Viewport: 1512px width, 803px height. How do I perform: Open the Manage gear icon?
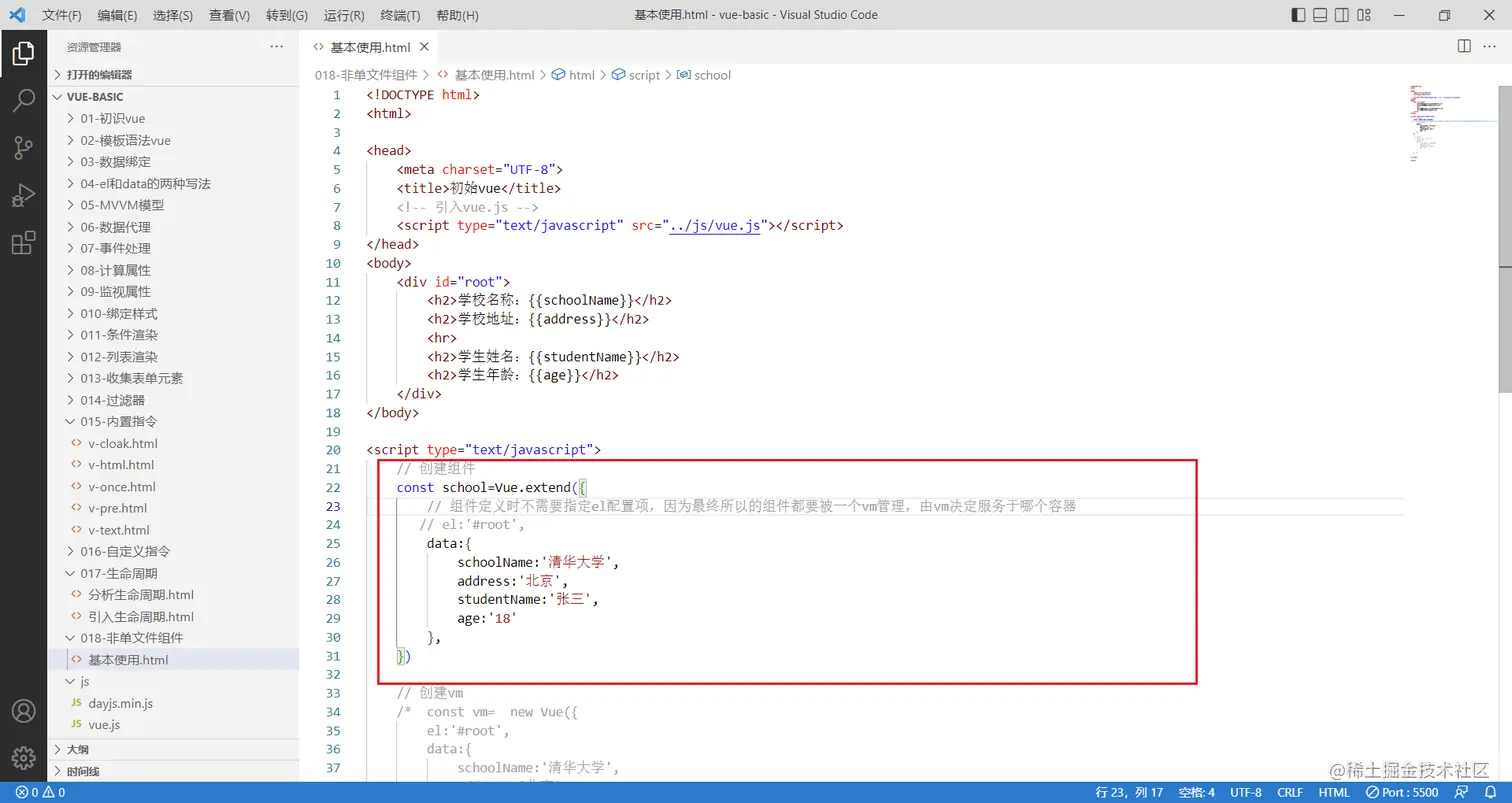[x=23, y=759]
